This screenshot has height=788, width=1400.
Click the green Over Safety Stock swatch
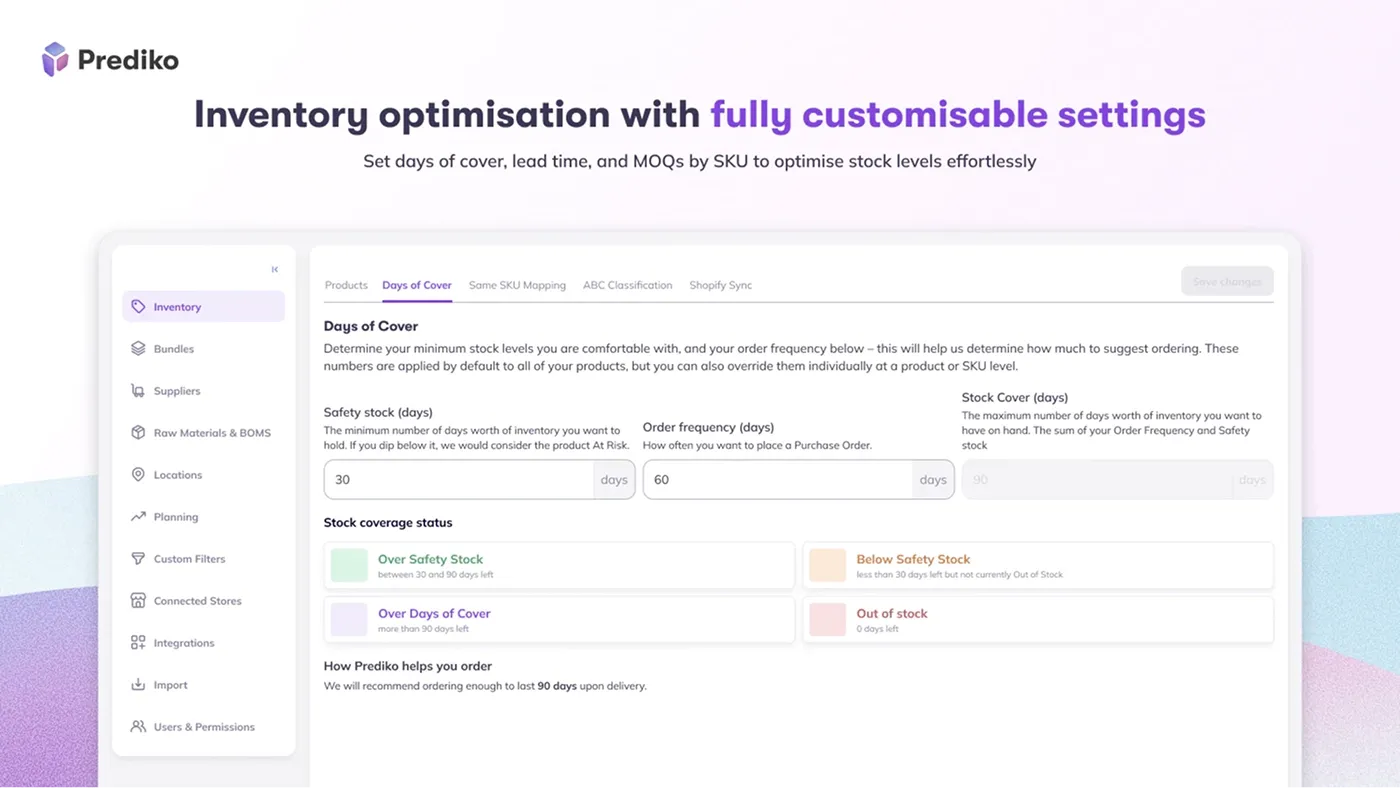(x=350, y=565)
